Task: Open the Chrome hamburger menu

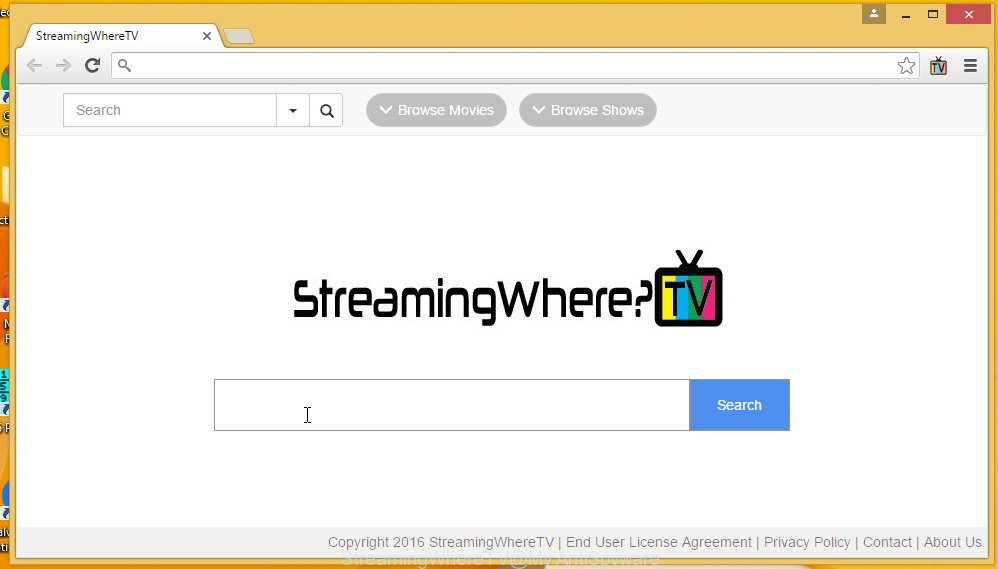Action: pyautogui.click(x=970, y=66)
